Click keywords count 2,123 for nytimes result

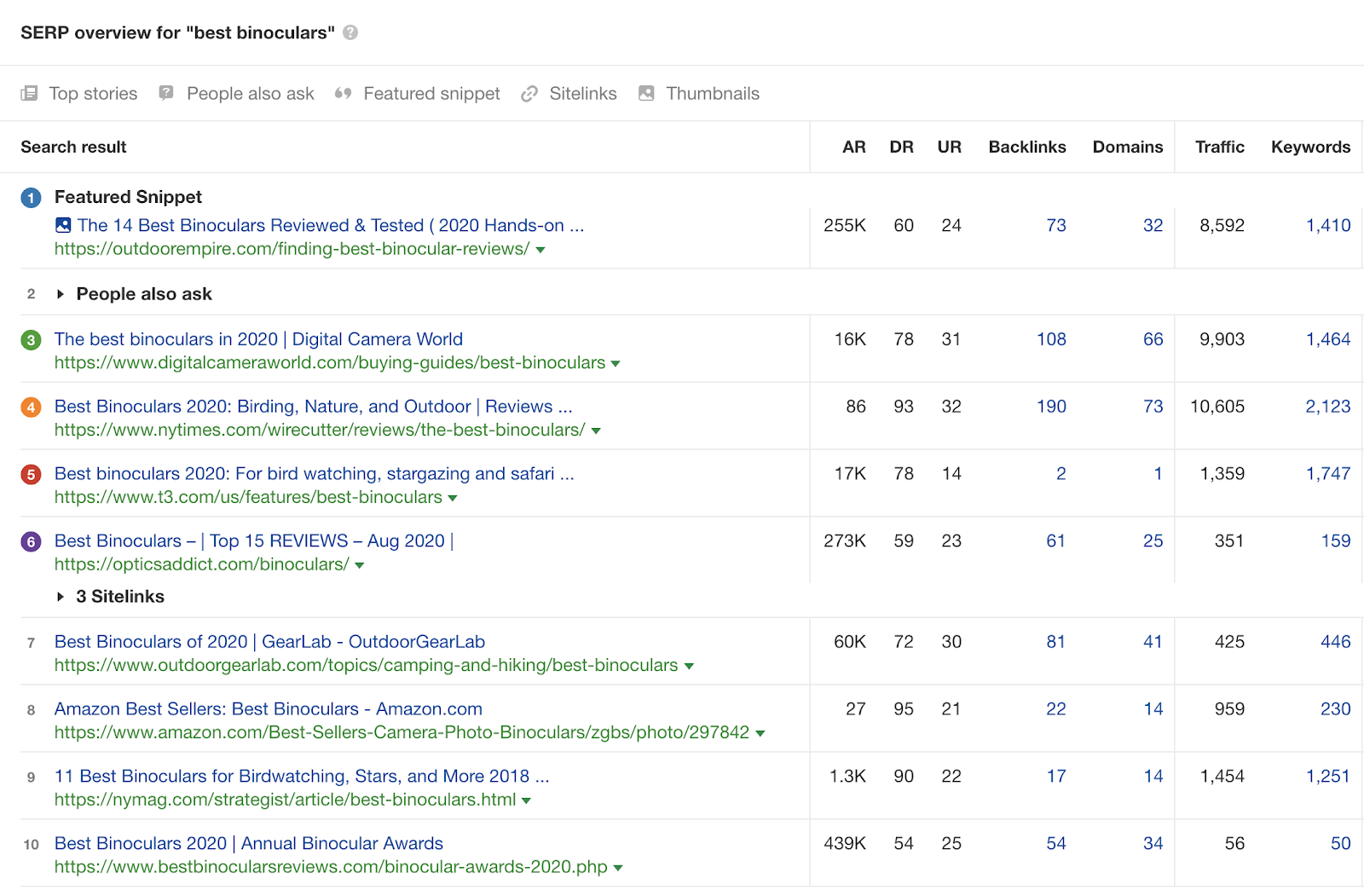[x=1328, y=407]
